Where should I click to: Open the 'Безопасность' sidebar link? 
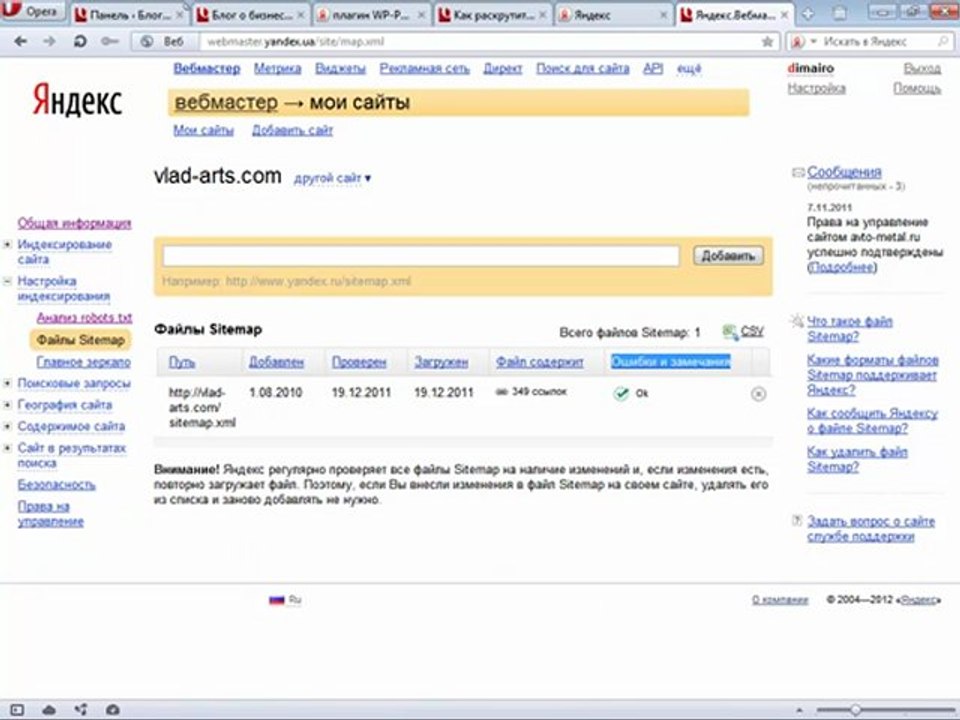tap(56, 485)
